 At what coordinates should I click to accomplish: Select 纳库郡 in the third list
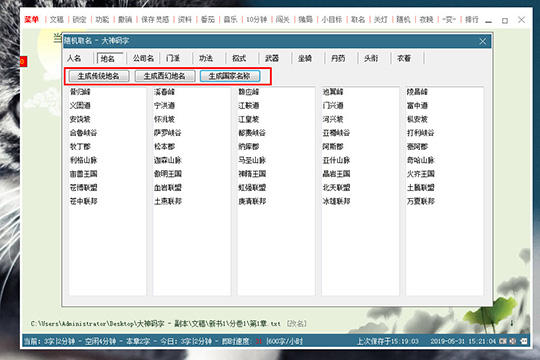(249, 146)
